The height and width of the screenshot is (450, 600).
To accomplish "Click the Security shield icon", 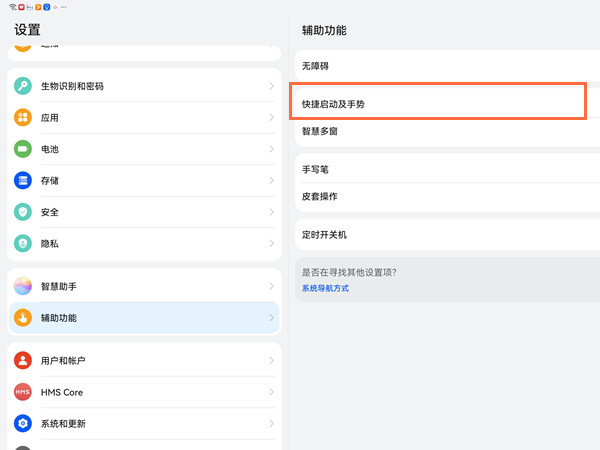I will (x=23, y=212).
